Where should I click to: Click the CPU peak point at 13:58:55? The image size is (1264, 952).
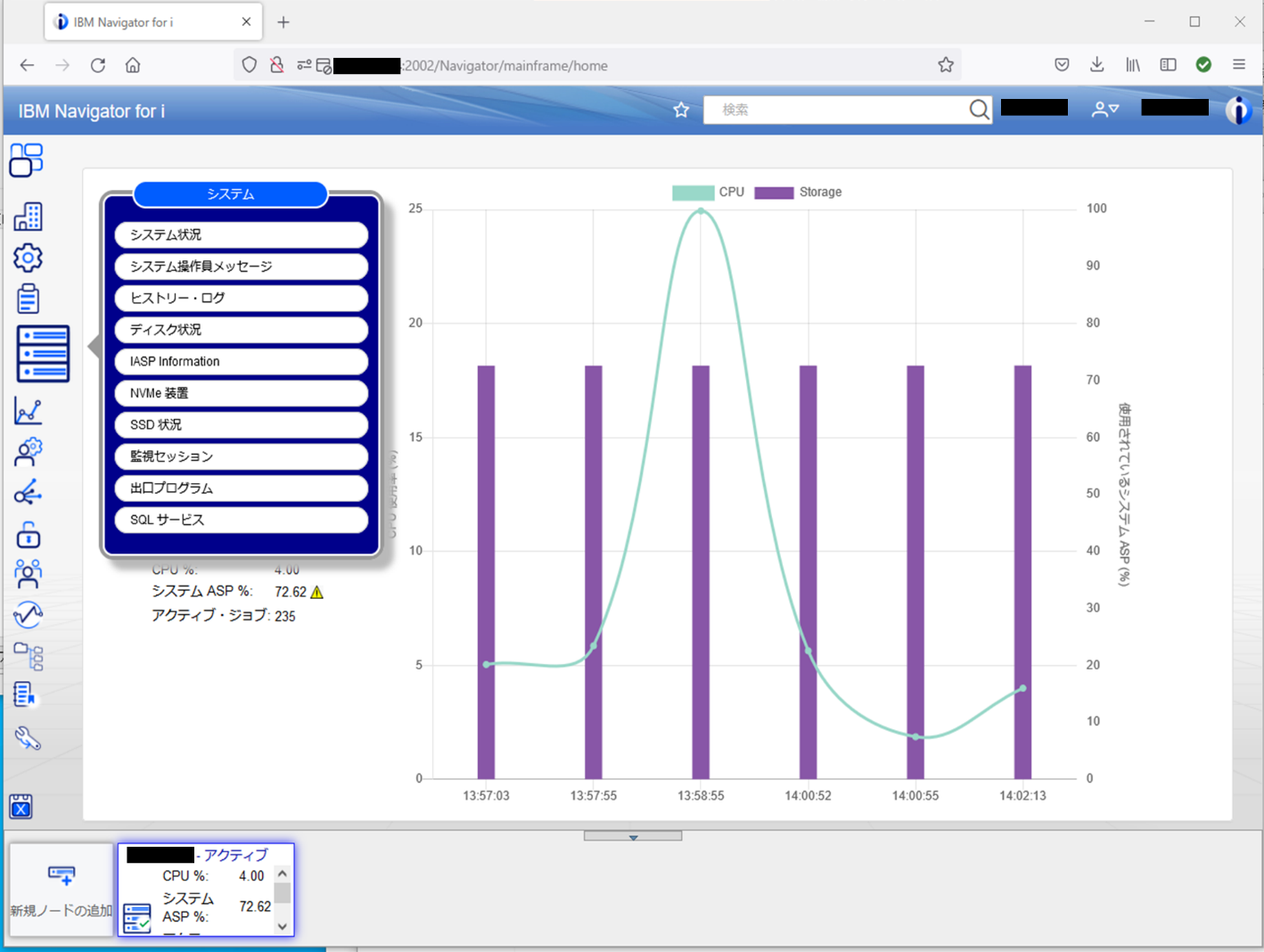pos(701,211)
